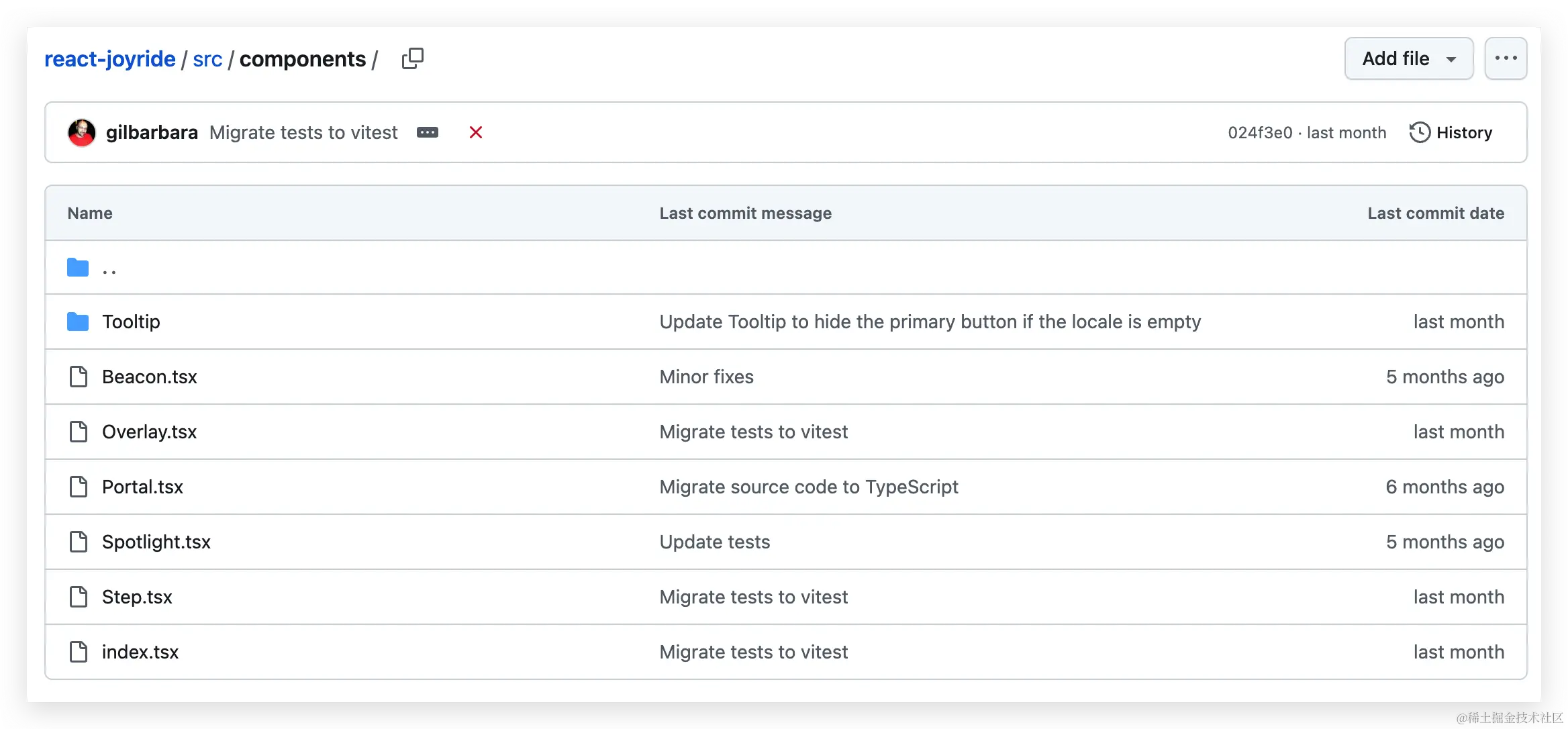This screenshot has width=1568, height=729.
Task: Navigate to the src breadcrumb
Action: tap(207, 59)
